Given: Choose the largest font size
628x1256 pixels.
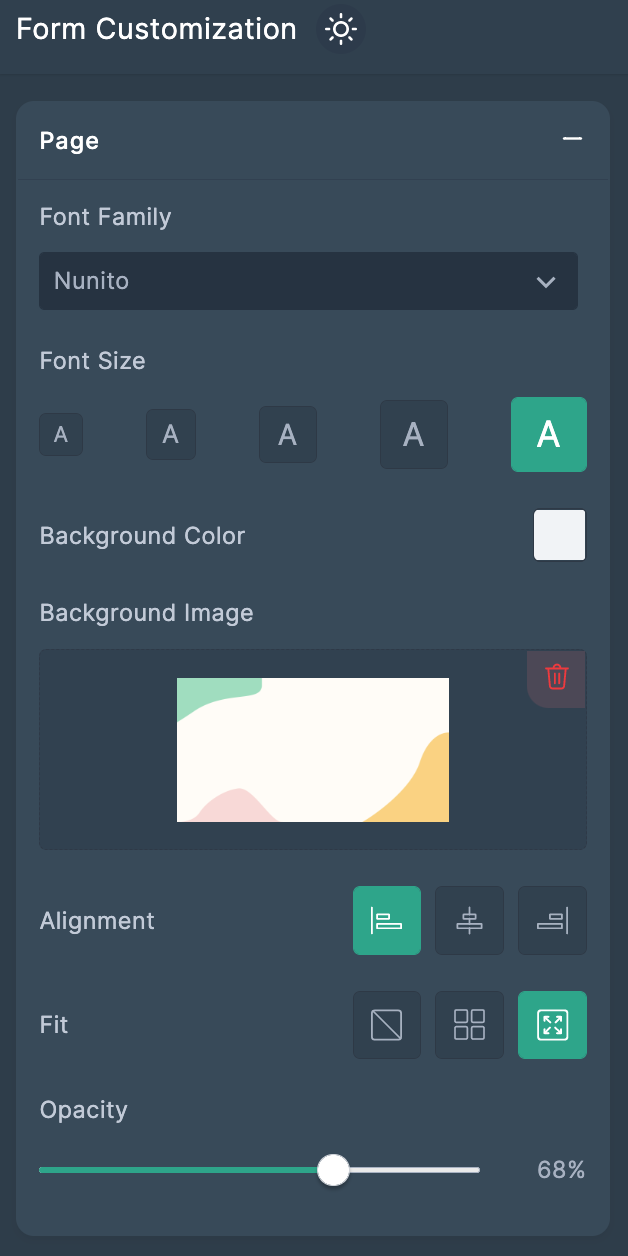Looking at the screenshot, I should point(549,434).
